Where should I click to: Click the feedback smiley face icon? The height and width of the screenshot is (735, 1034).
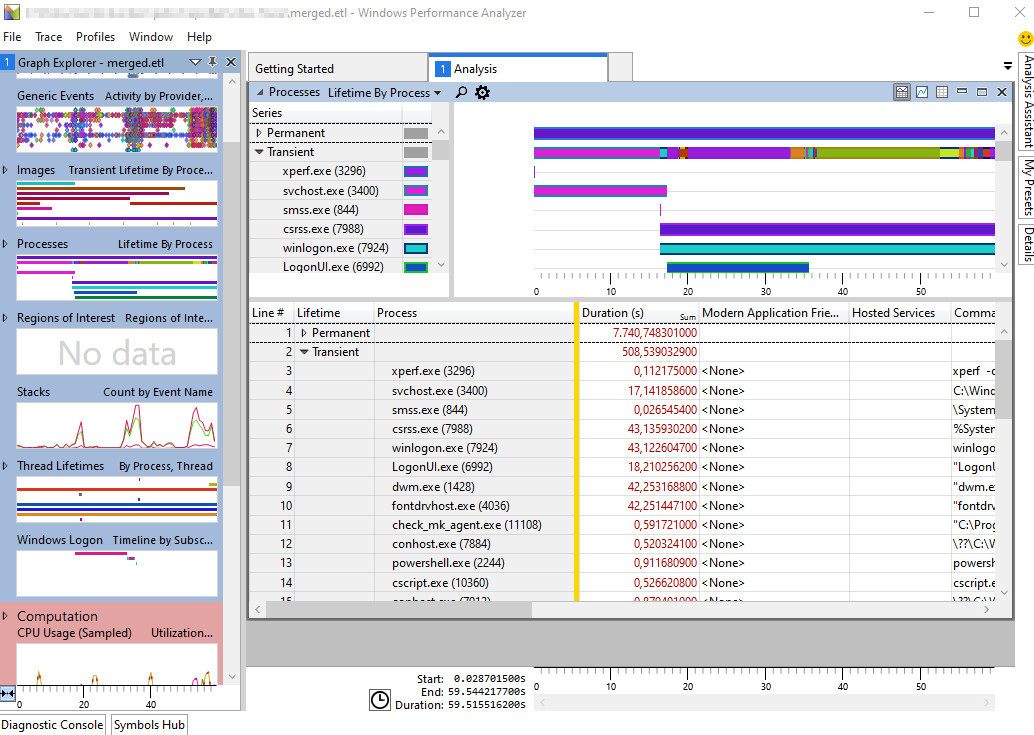1025,39
